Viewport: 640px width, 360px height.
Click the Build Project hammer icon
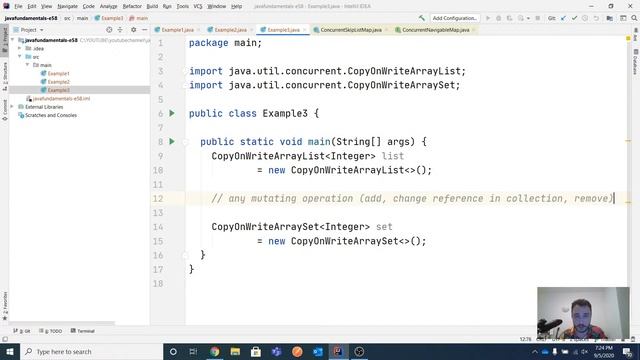[422, 18]
